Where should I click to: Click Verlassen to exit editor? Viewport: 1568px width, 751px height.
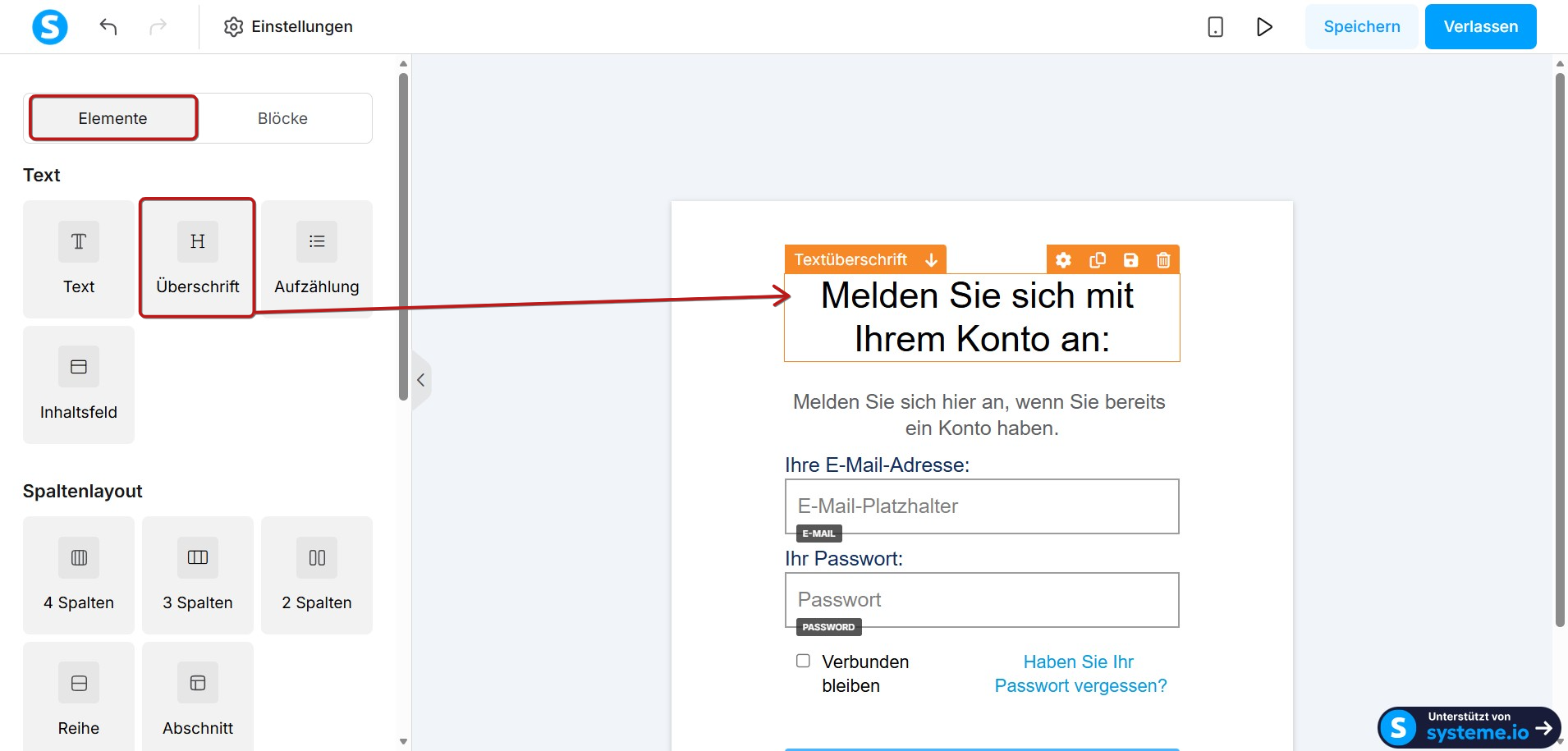(x=1481, y=26)
